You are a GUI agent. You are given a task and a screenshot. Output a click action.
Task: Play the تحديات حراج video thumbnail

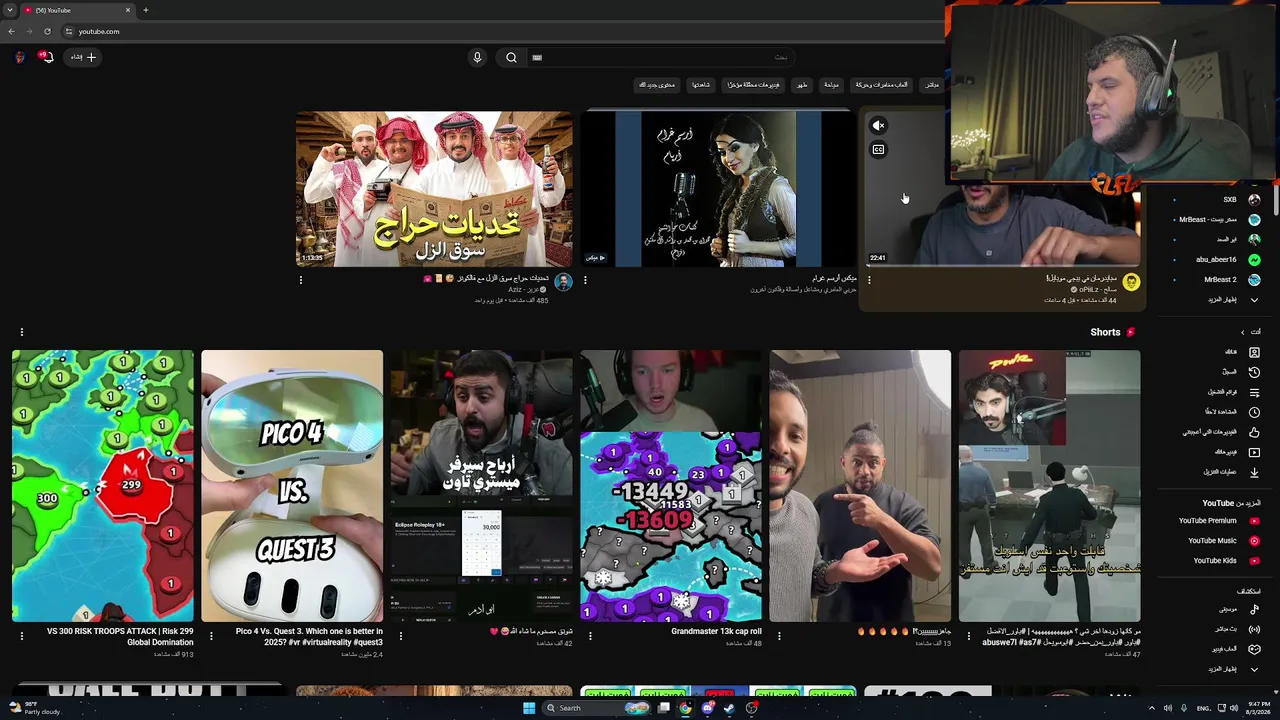[434, 189]
